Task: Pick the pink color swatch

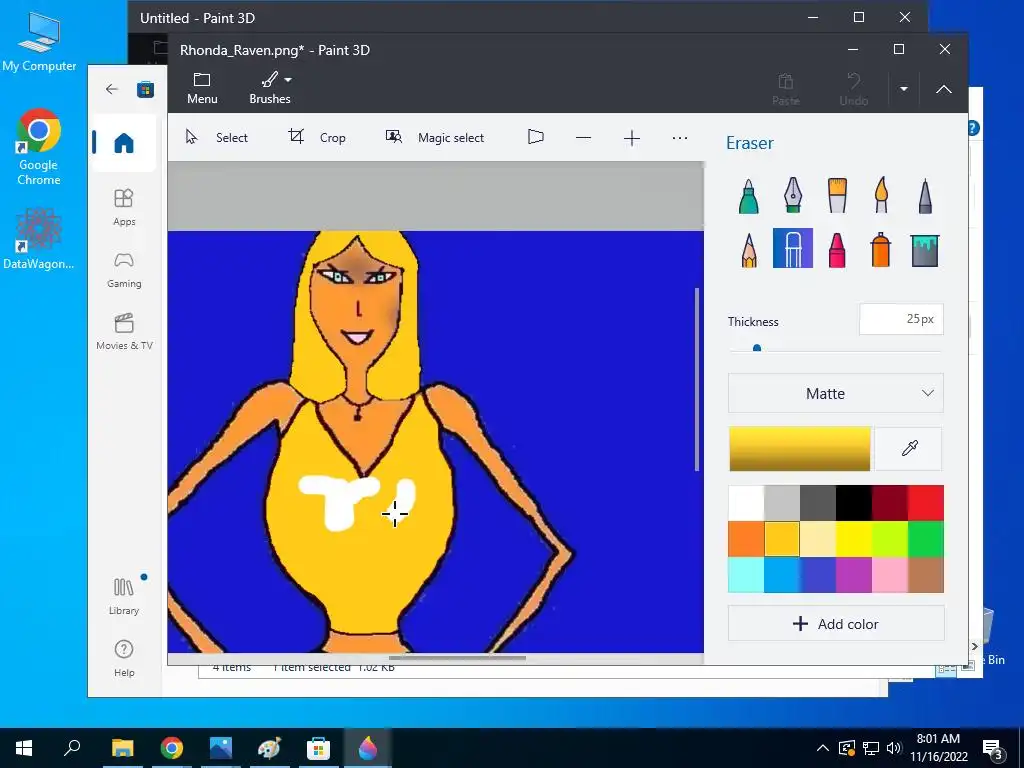Action: click(890, 575)
